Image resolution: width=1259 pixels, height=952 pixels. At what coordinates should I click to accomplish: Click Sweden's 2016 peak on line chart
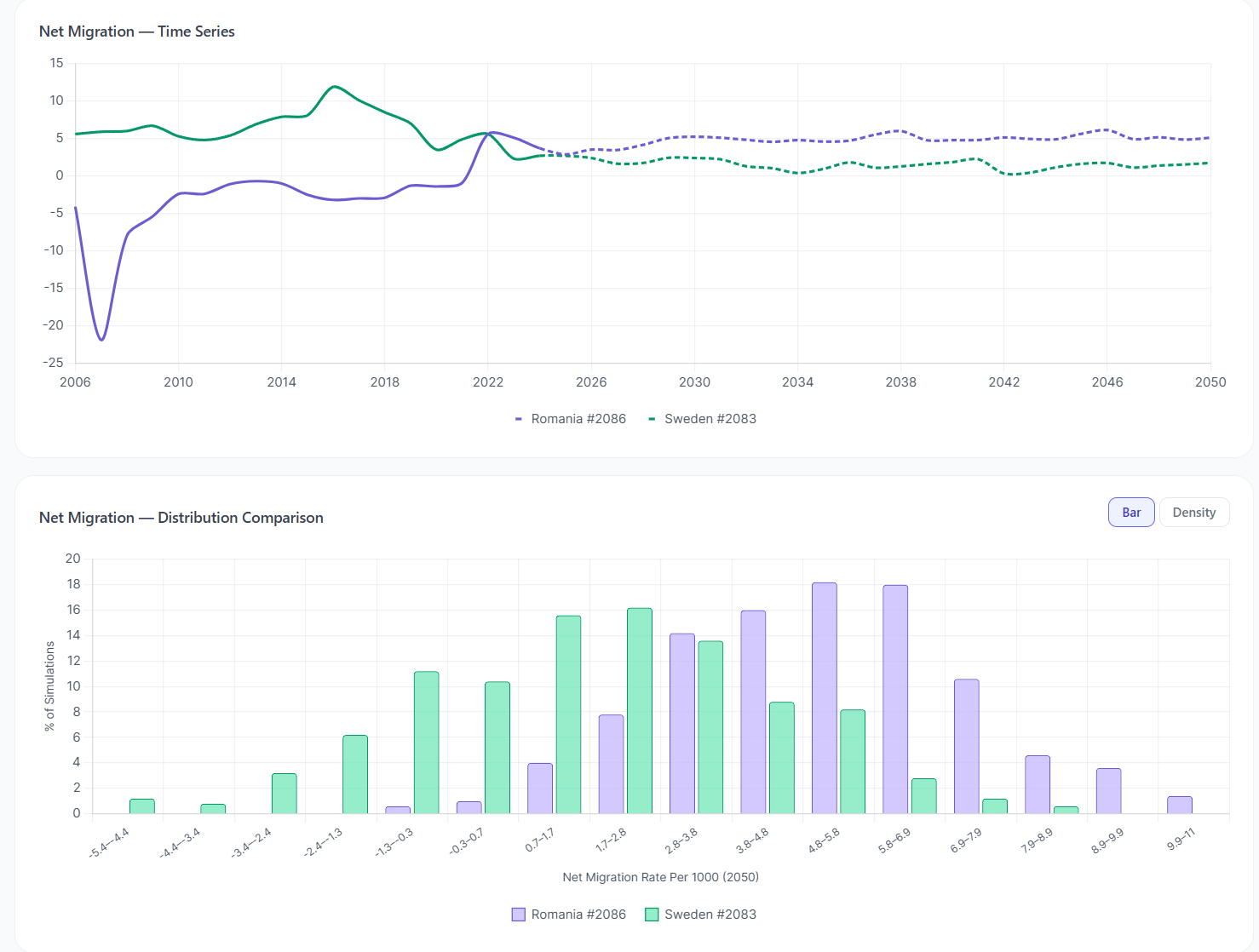point(334,87)
